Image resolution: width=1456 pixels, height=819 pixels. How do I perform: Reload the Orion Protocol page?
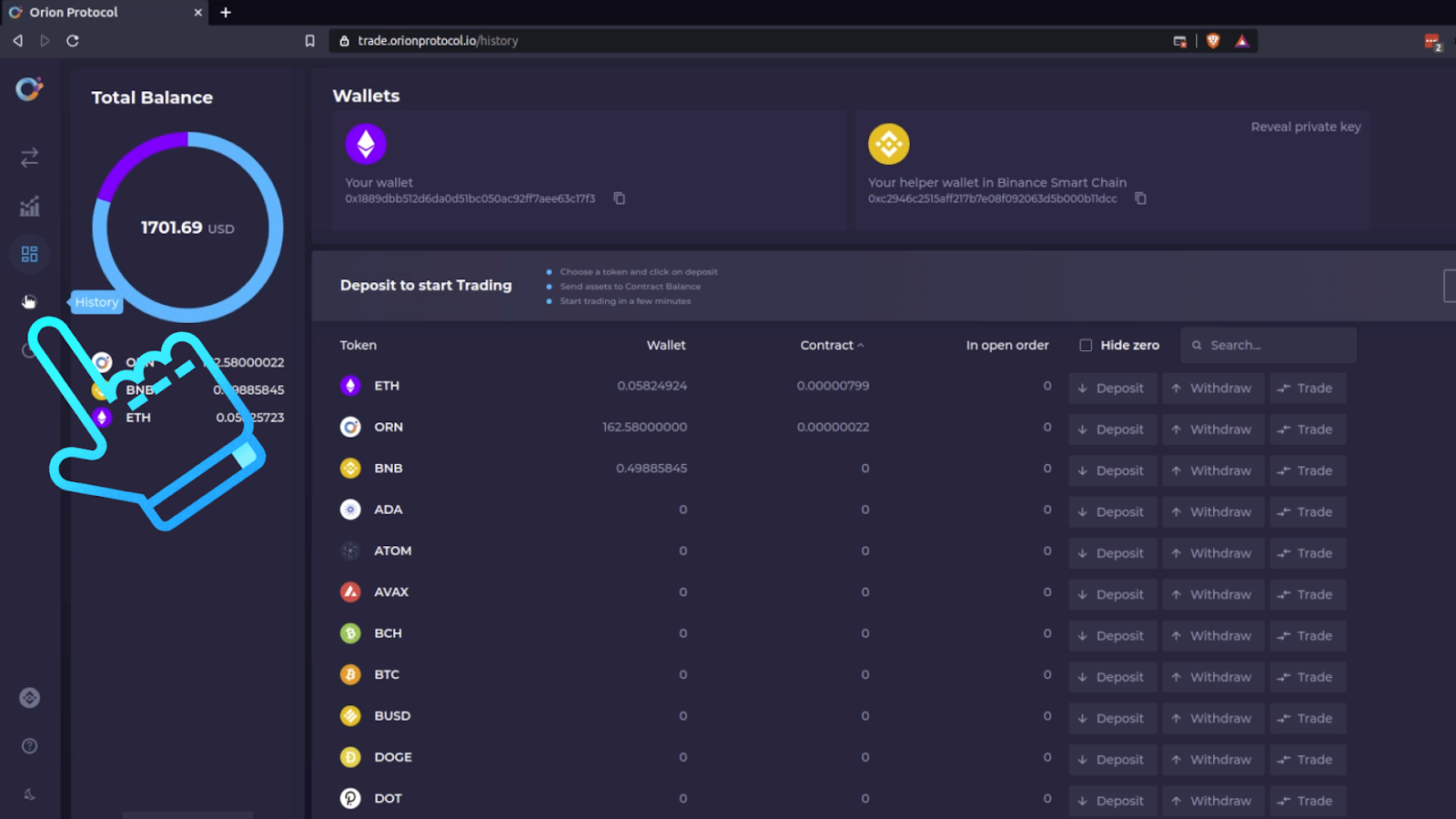coord(73,41)
